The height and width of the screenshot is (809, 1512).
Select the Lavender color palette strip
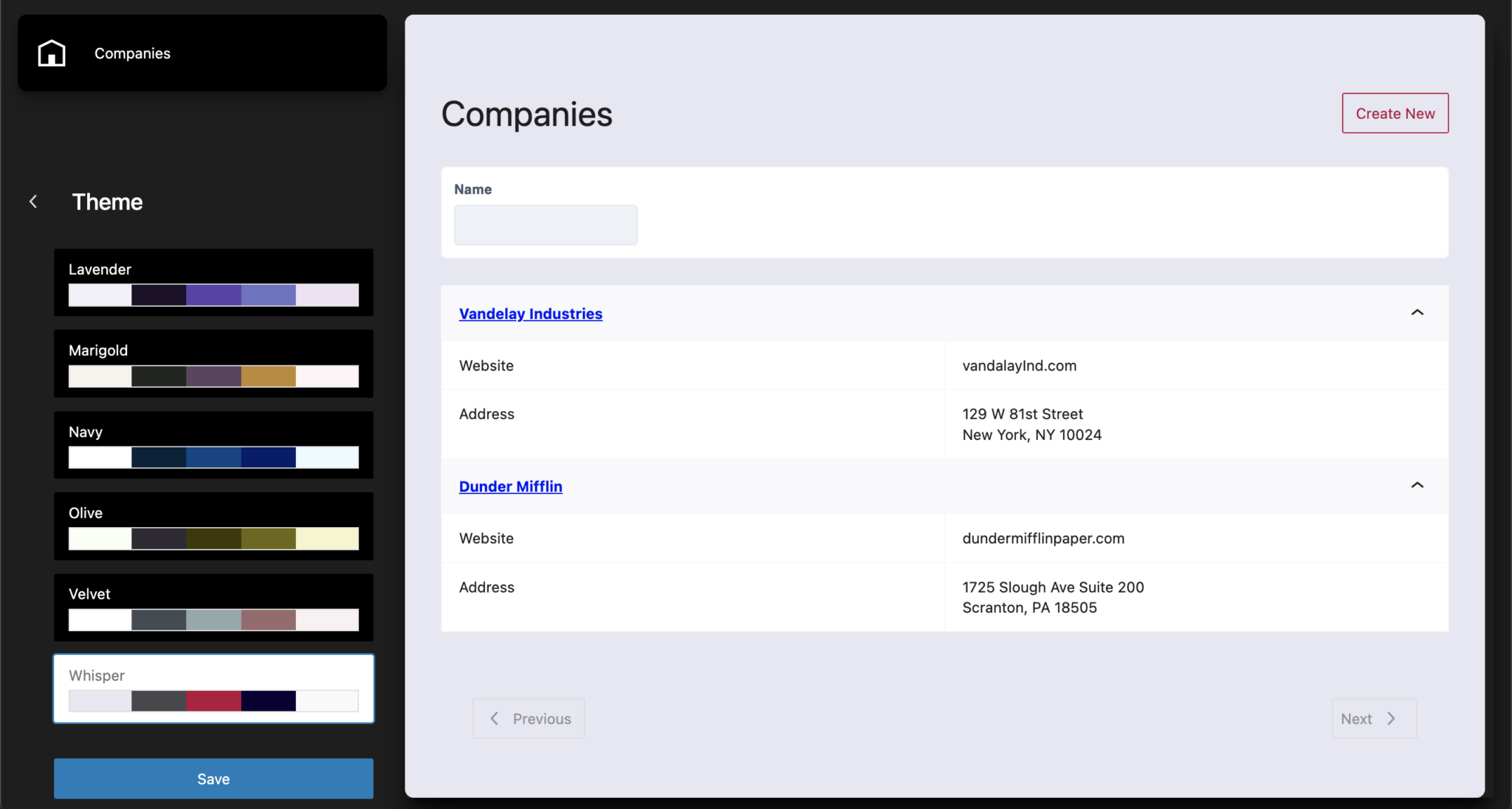213,295
